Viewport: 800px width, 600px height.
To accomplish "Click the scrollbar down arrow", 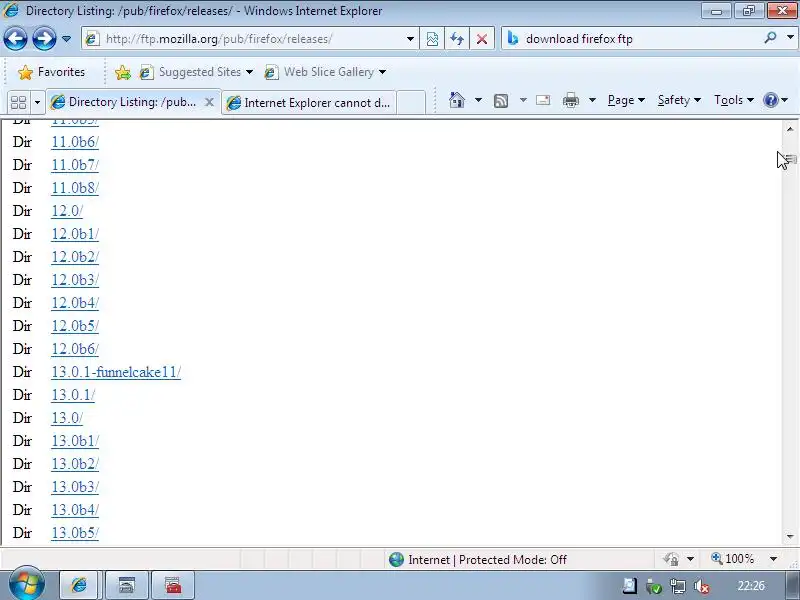I will (790, 536).
